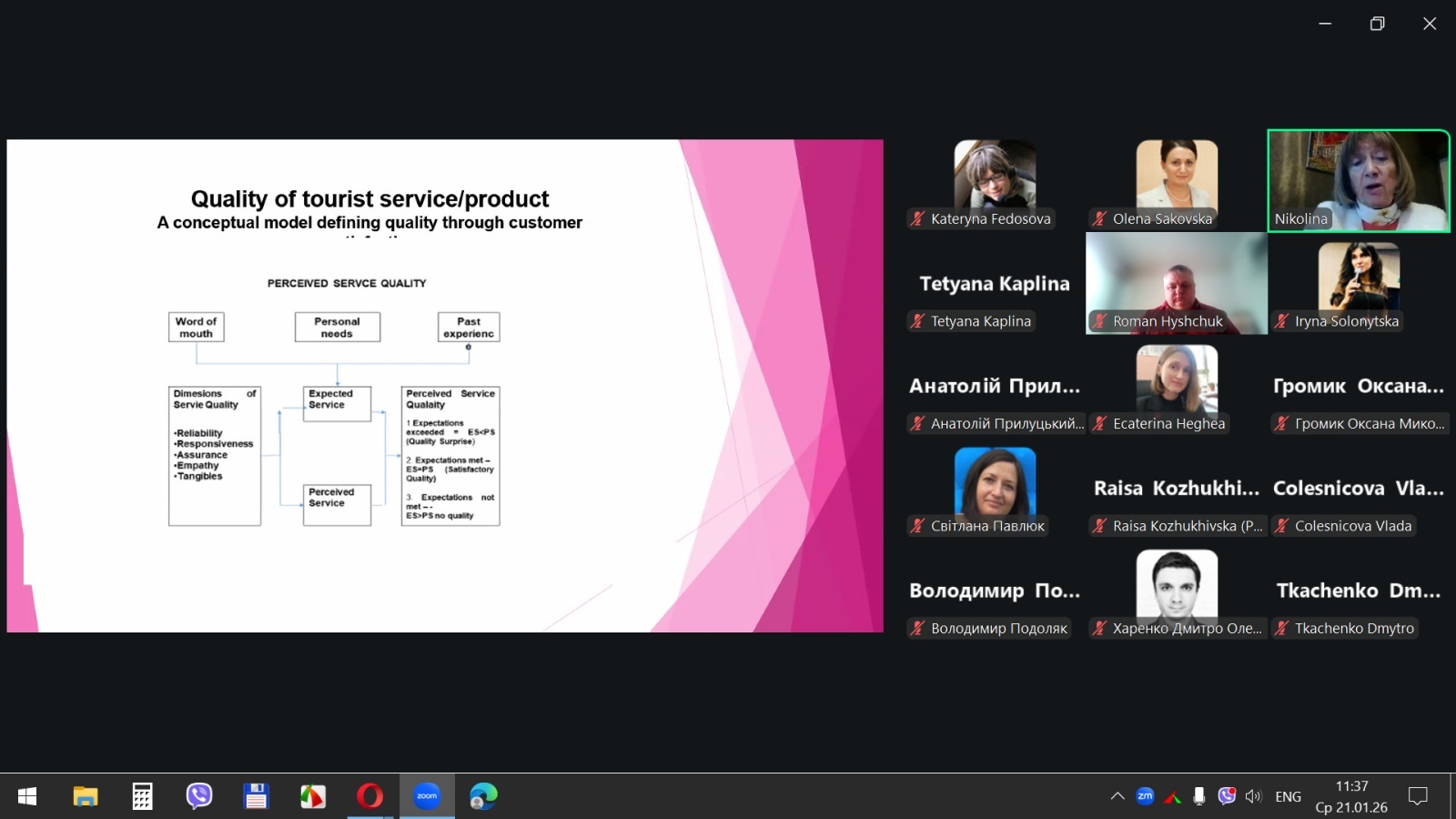
Task: Open the system volume speaker control
Action: tap(1253, 796)
